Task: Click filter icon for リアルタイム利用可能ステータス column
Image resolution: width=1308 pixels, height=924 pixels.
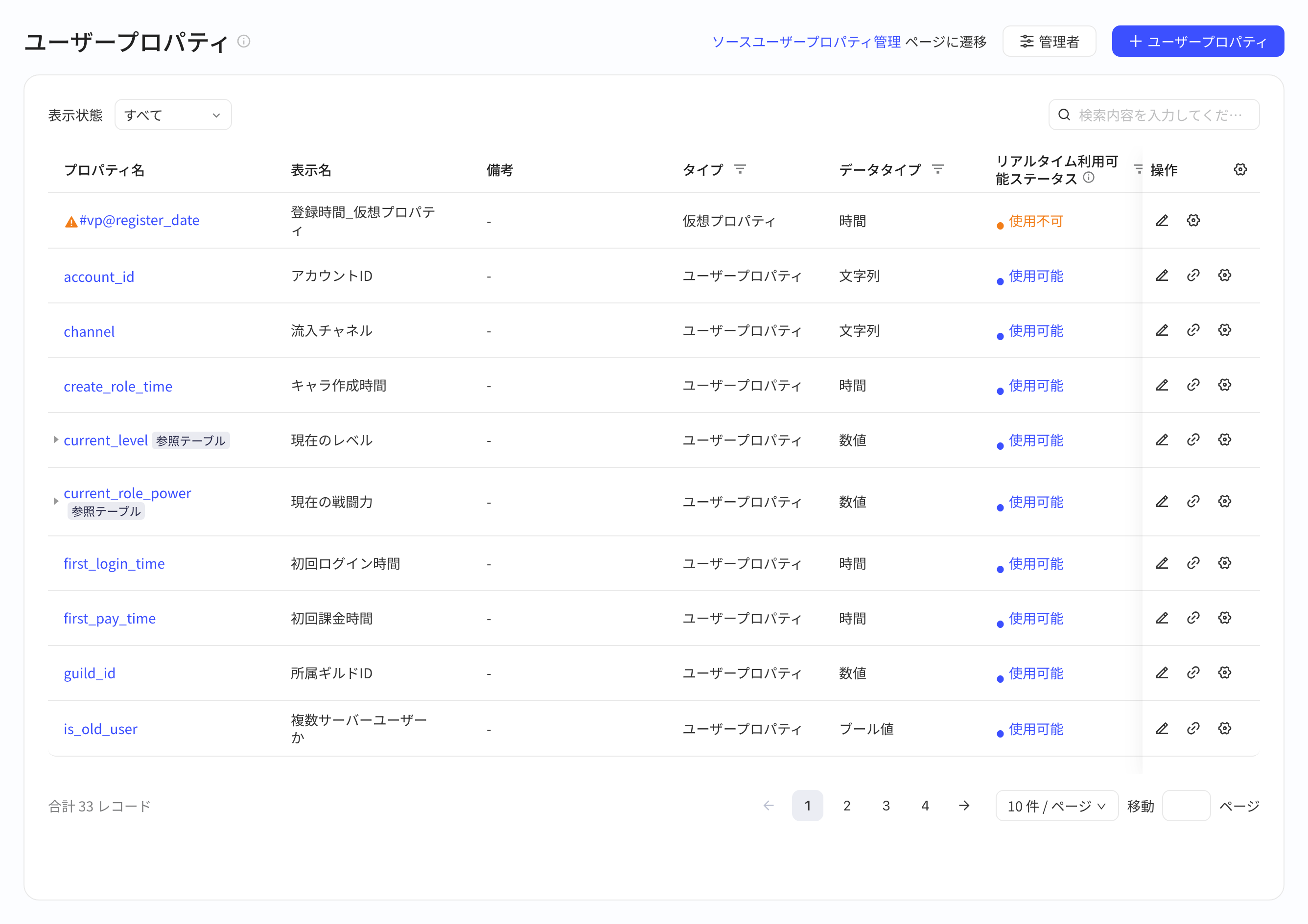Action: pos(1138,169)
